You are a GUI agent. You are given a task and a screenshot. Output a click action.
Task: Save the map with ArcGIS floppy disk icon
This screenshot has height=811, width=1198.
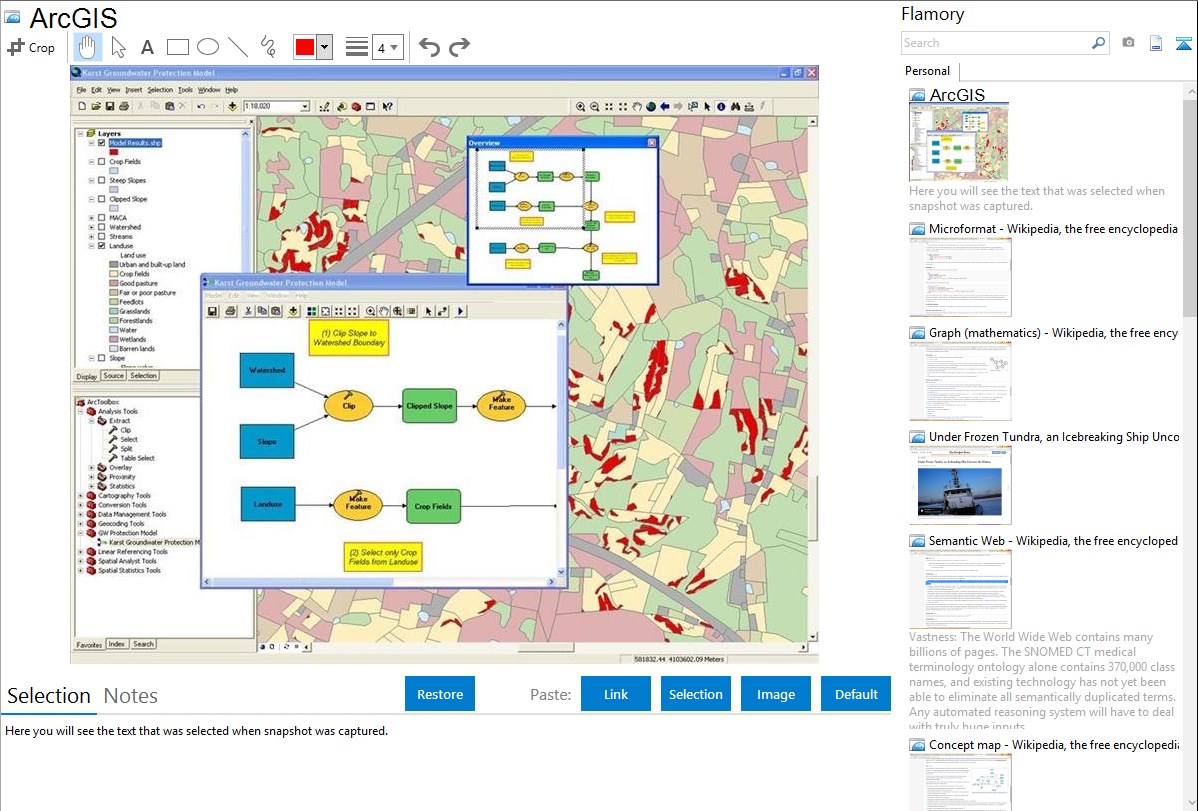(x=110, y=106)
